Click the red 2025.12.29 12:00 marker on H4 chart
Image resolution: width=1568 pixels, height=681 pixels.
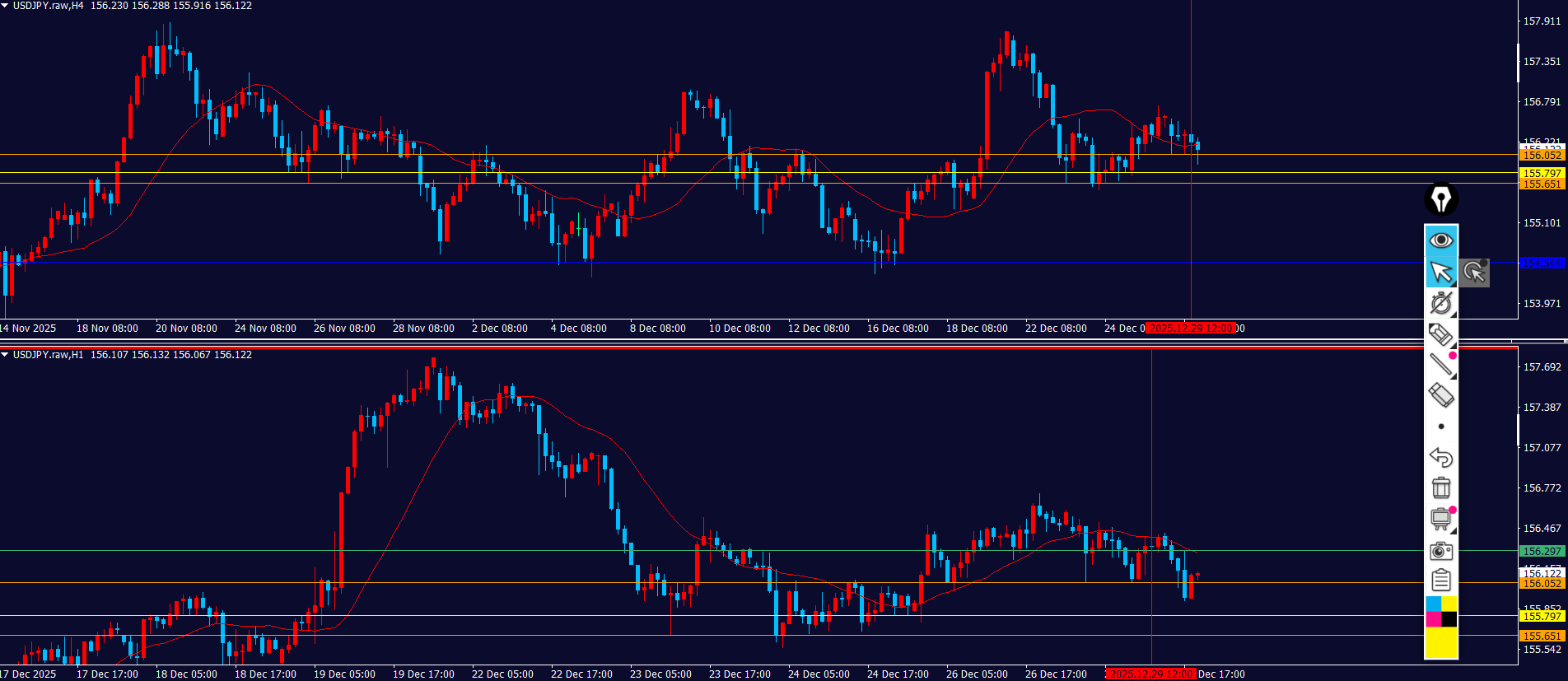(1191, 329)
